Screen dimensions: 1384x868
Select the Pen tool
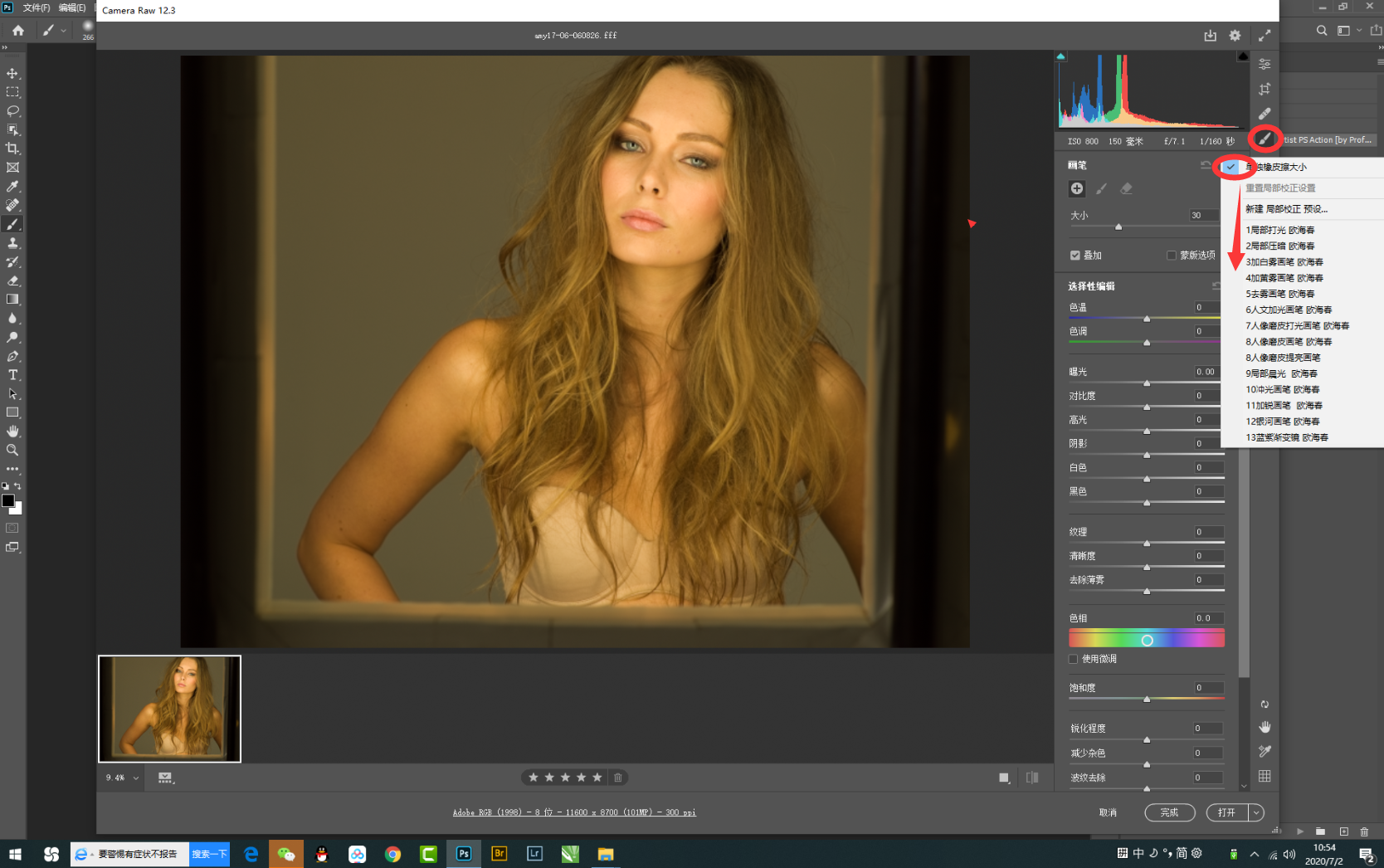(x=12, y=356)
